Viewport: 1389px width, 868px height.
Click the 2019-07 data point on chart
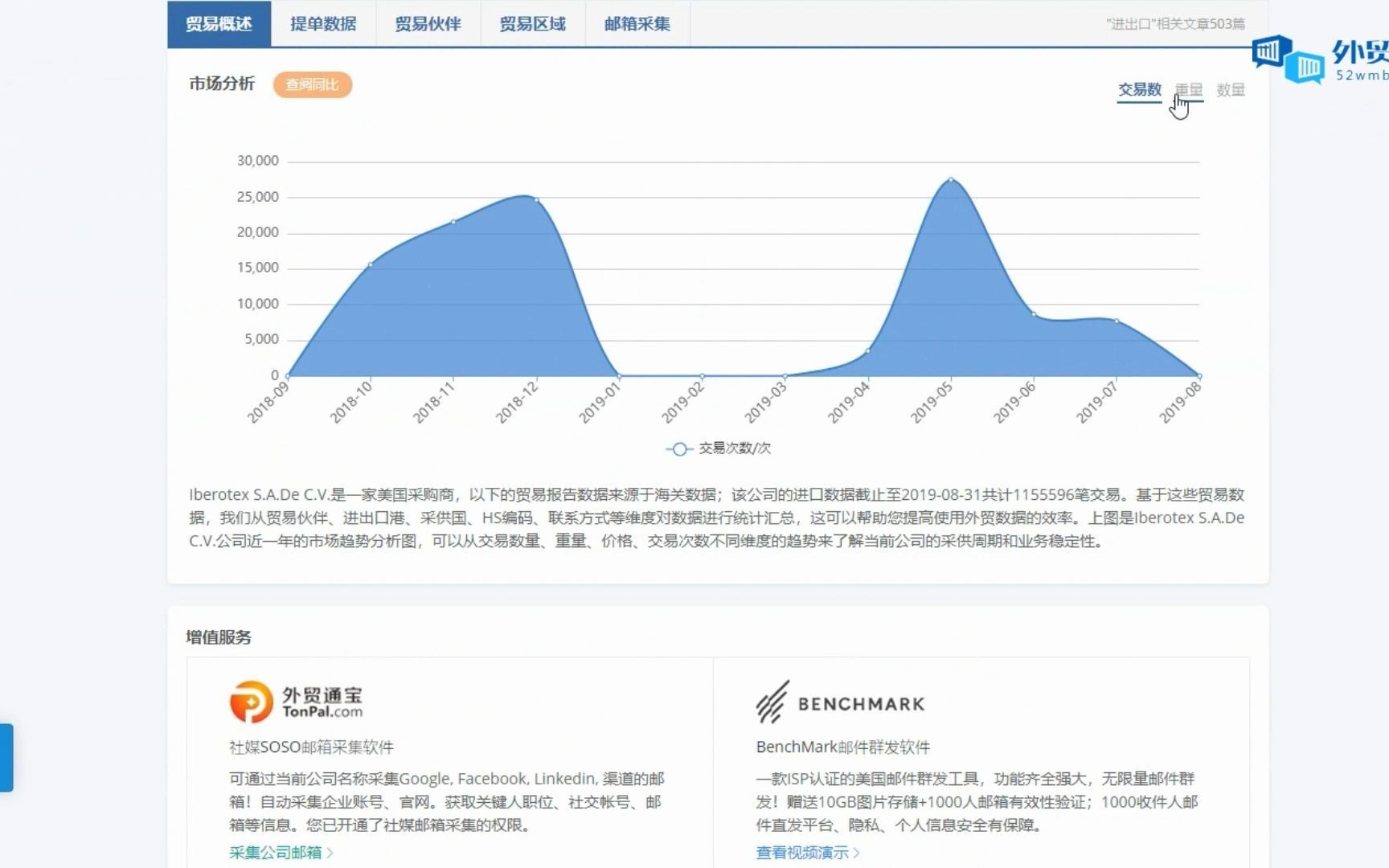pyautogui.click(x=1117, y=321)
